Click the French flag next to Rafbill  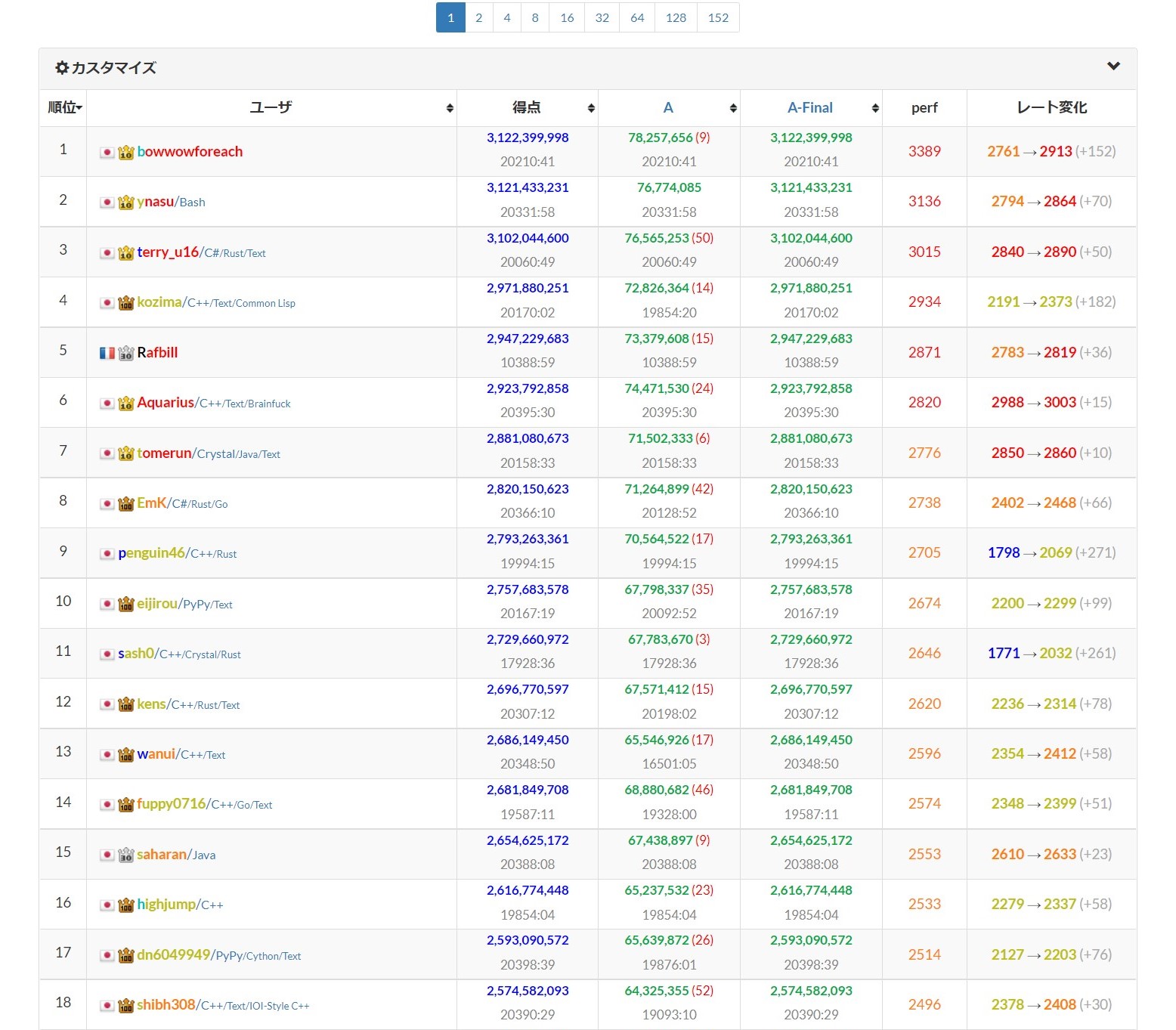[107, 352]
